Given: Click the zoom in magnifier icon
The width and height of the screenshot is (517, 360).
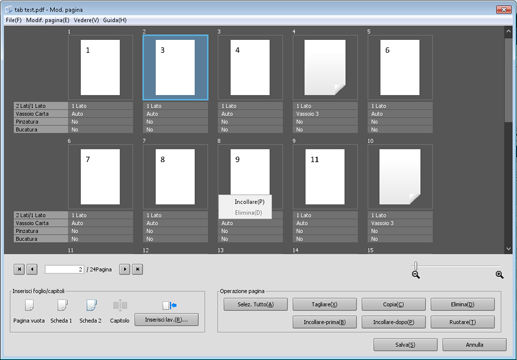Looking at the screenshot, I should coord(499,275).
